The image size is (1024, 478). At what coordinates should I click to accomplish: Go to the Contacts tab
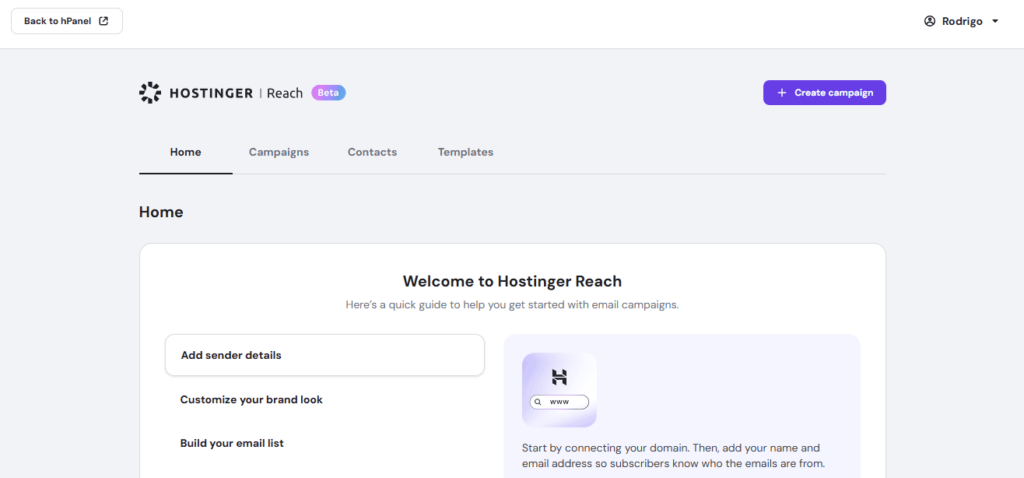372,152
